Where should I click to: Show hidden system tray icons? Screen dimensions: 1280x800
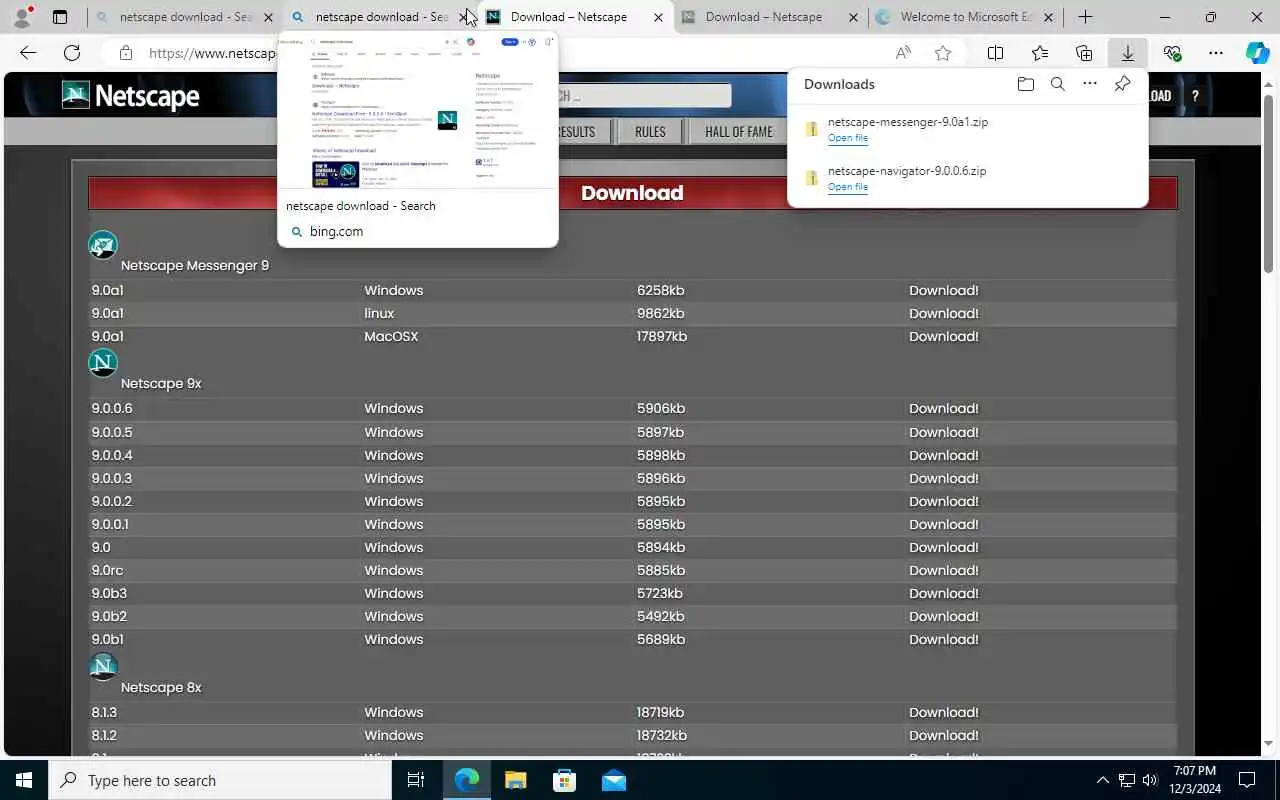(x=1103, y=780)
